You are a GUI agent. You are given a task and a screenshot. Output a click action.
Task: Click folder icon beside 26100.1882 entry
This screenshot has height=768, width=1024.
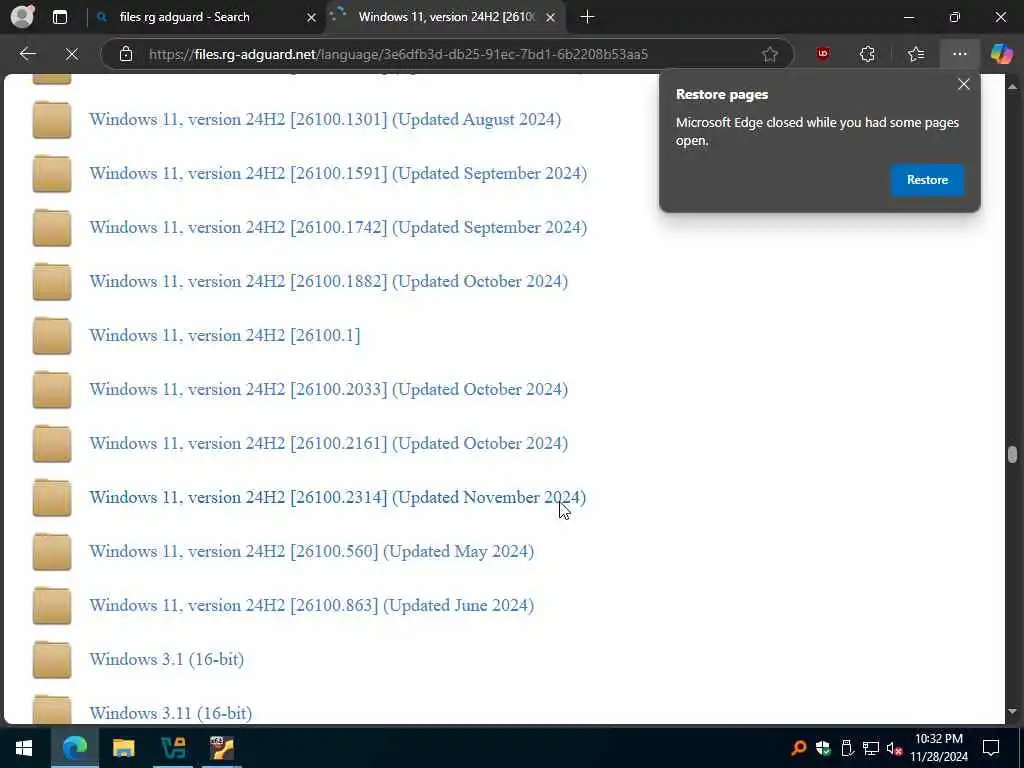(52, 281)
